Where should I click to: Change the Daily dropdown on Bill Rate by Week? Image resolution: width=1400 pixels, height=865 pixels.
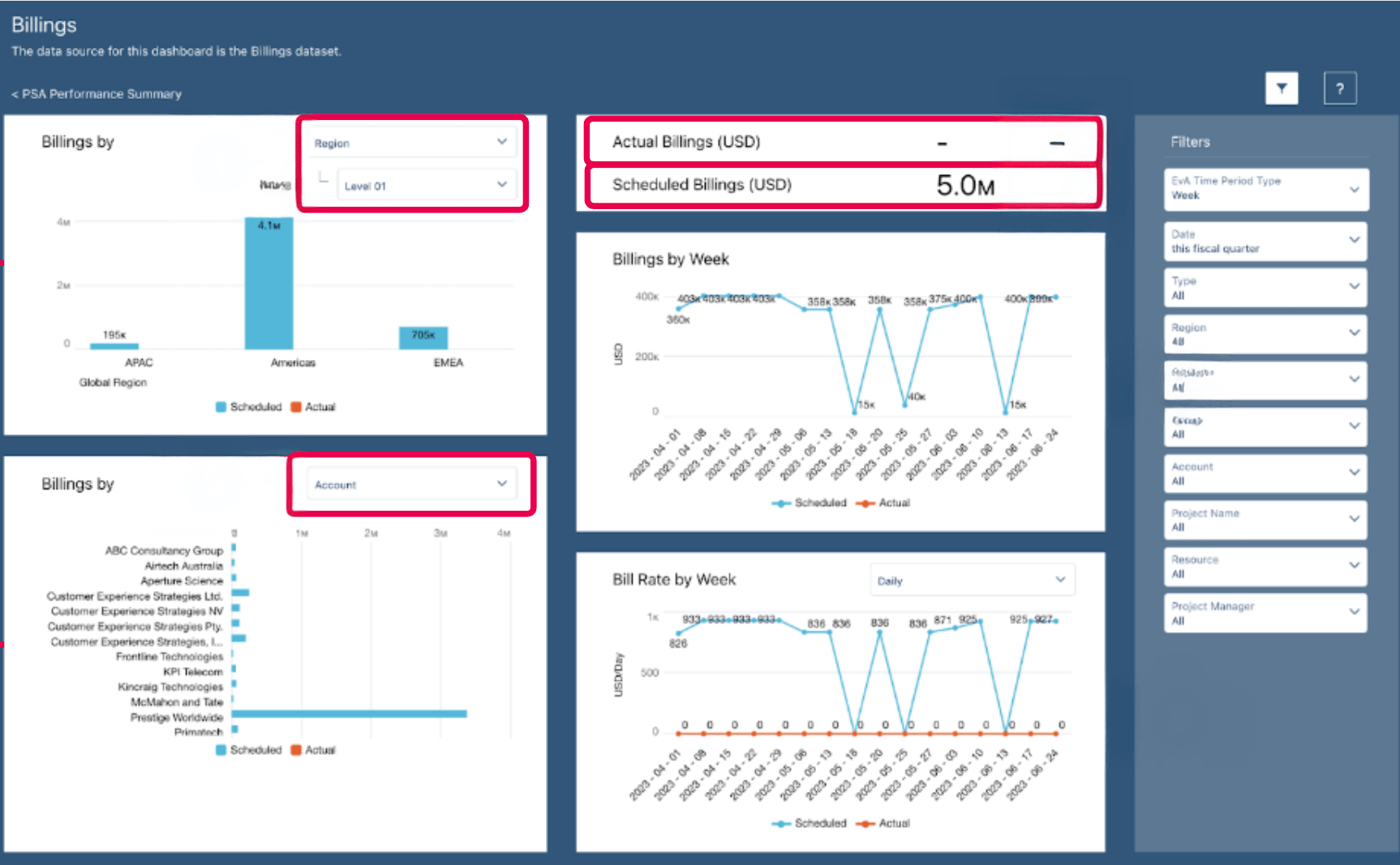tap(971, 580)
